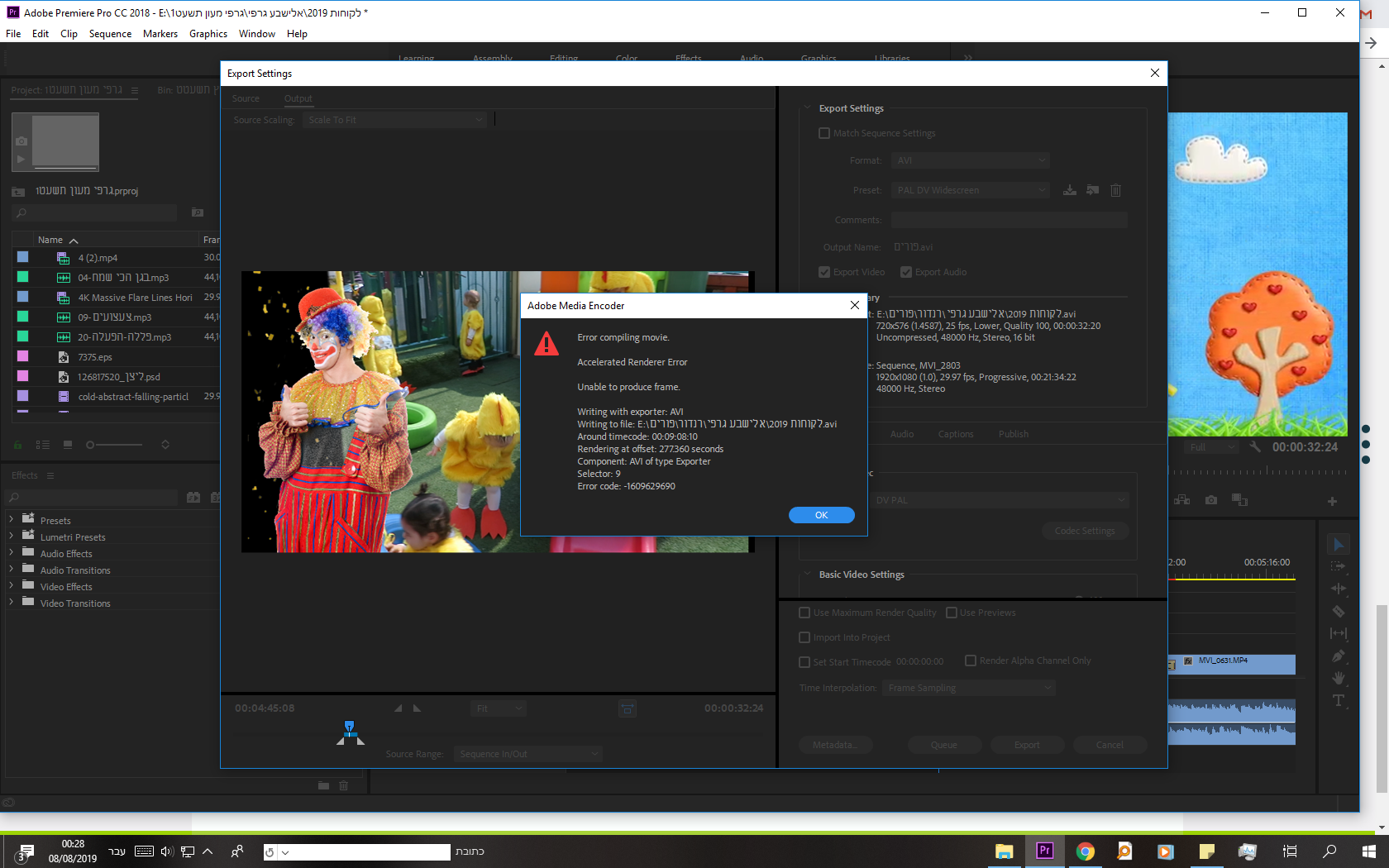
Task: Enable Use Maximum Render Quality
Action: click(x=804, y=613)
